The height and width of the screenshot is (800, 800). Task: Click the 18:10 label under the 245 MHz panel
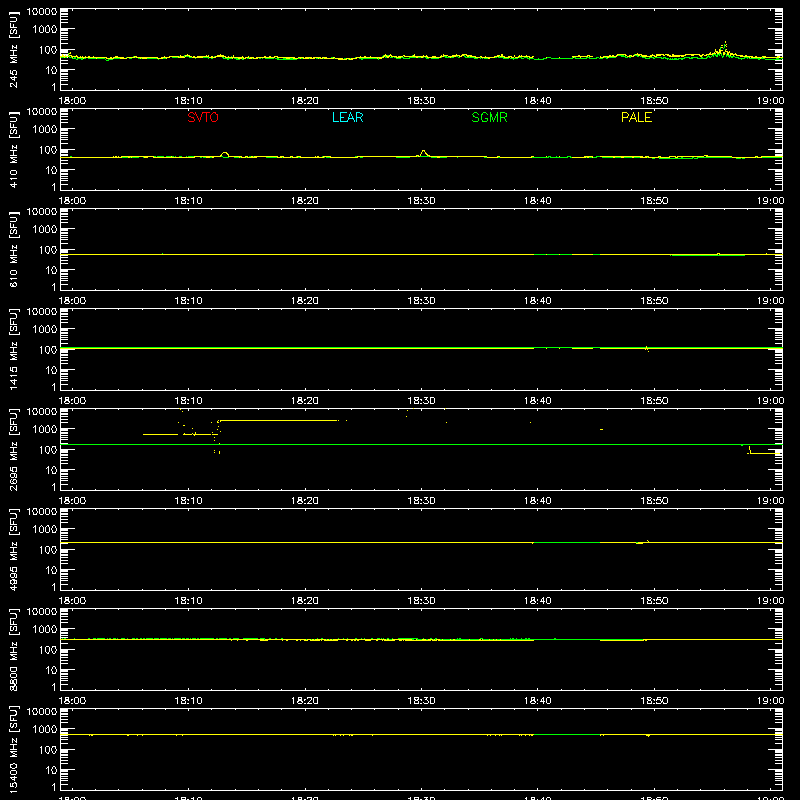click(x=188, y=101)
